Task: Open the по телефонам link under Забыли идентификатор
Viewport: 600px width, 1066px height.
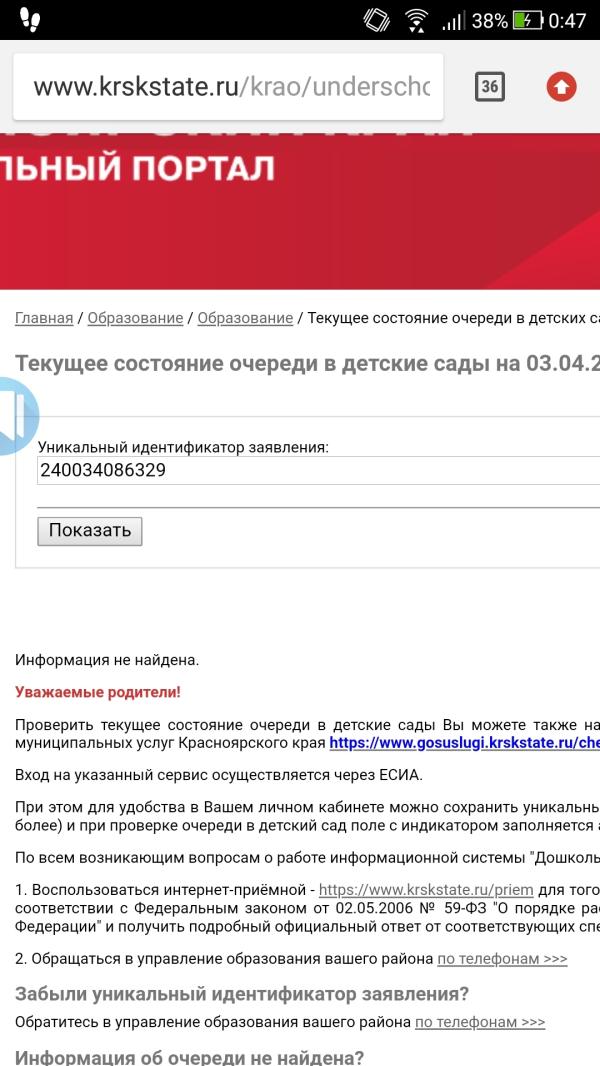Action: (x=480, y=1022)
